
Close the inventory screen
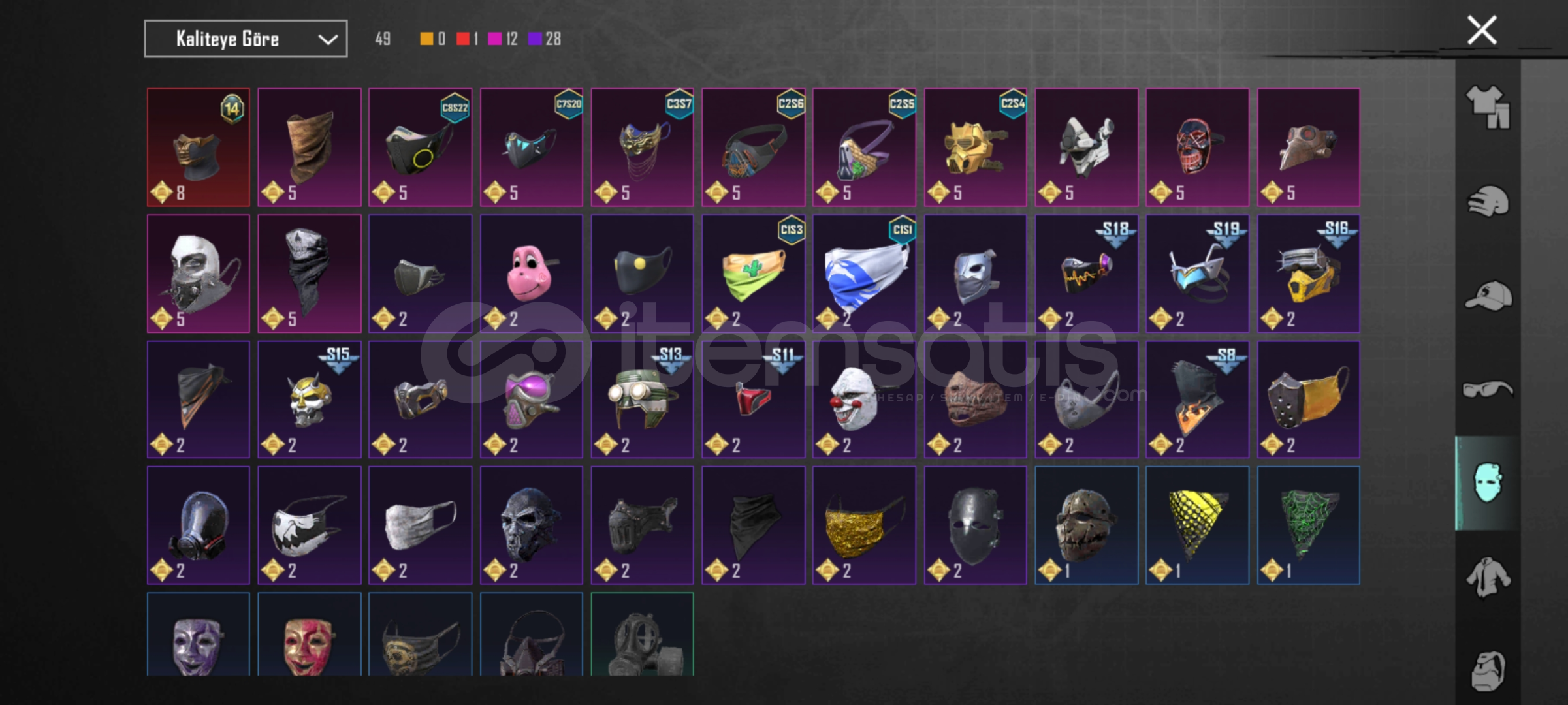pyautogui.click(x=1482, y=30)
